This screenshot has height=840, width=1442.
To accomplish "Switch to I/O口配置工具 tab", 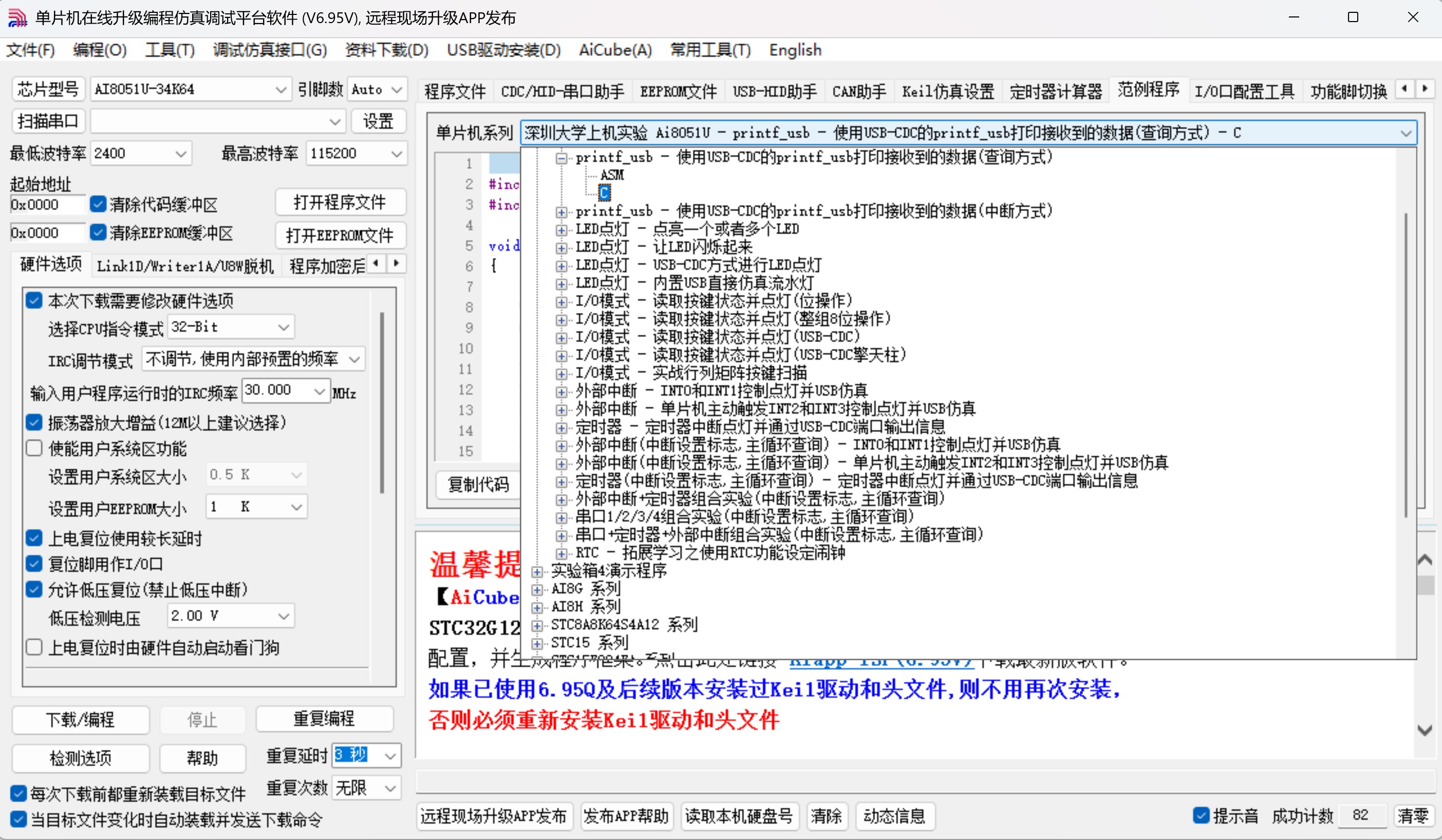I will 1244,91.
